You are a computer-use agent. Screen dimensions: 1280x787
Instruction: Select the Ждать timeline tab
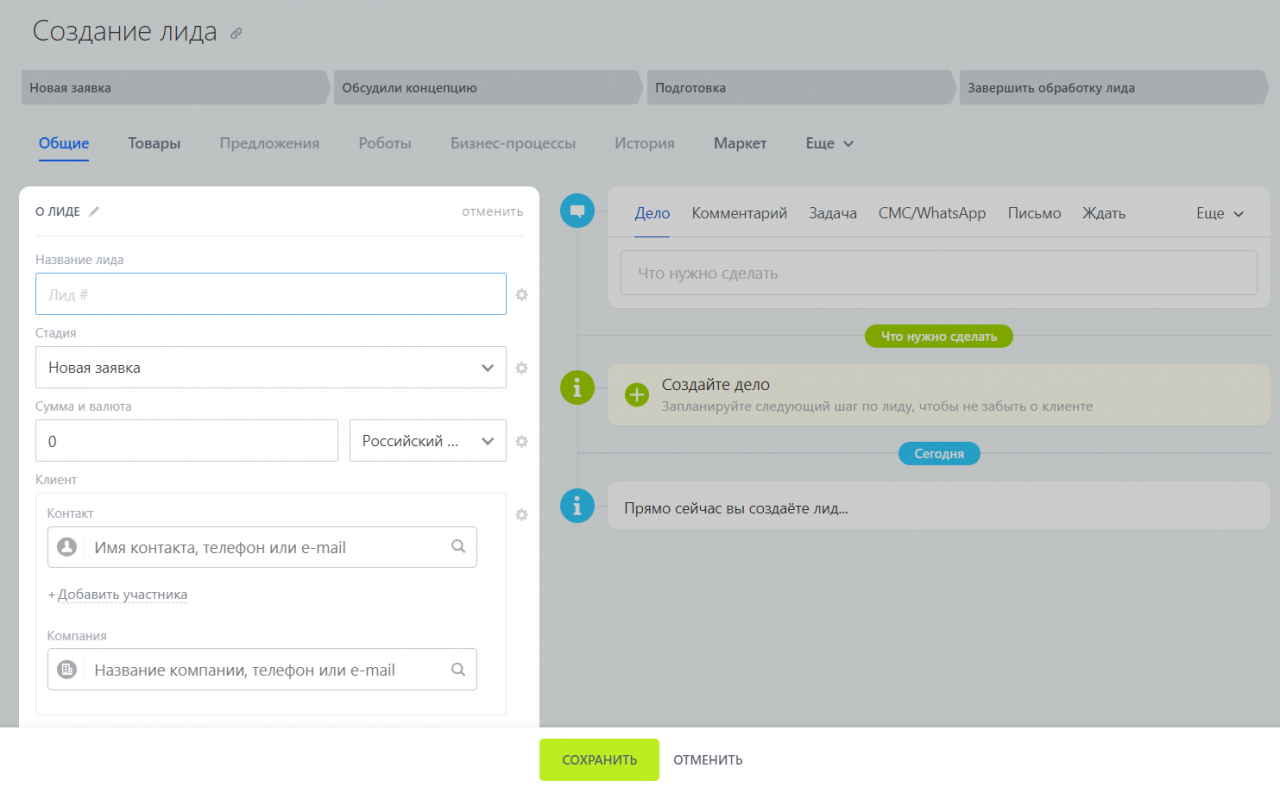[x=1104, y=213]
